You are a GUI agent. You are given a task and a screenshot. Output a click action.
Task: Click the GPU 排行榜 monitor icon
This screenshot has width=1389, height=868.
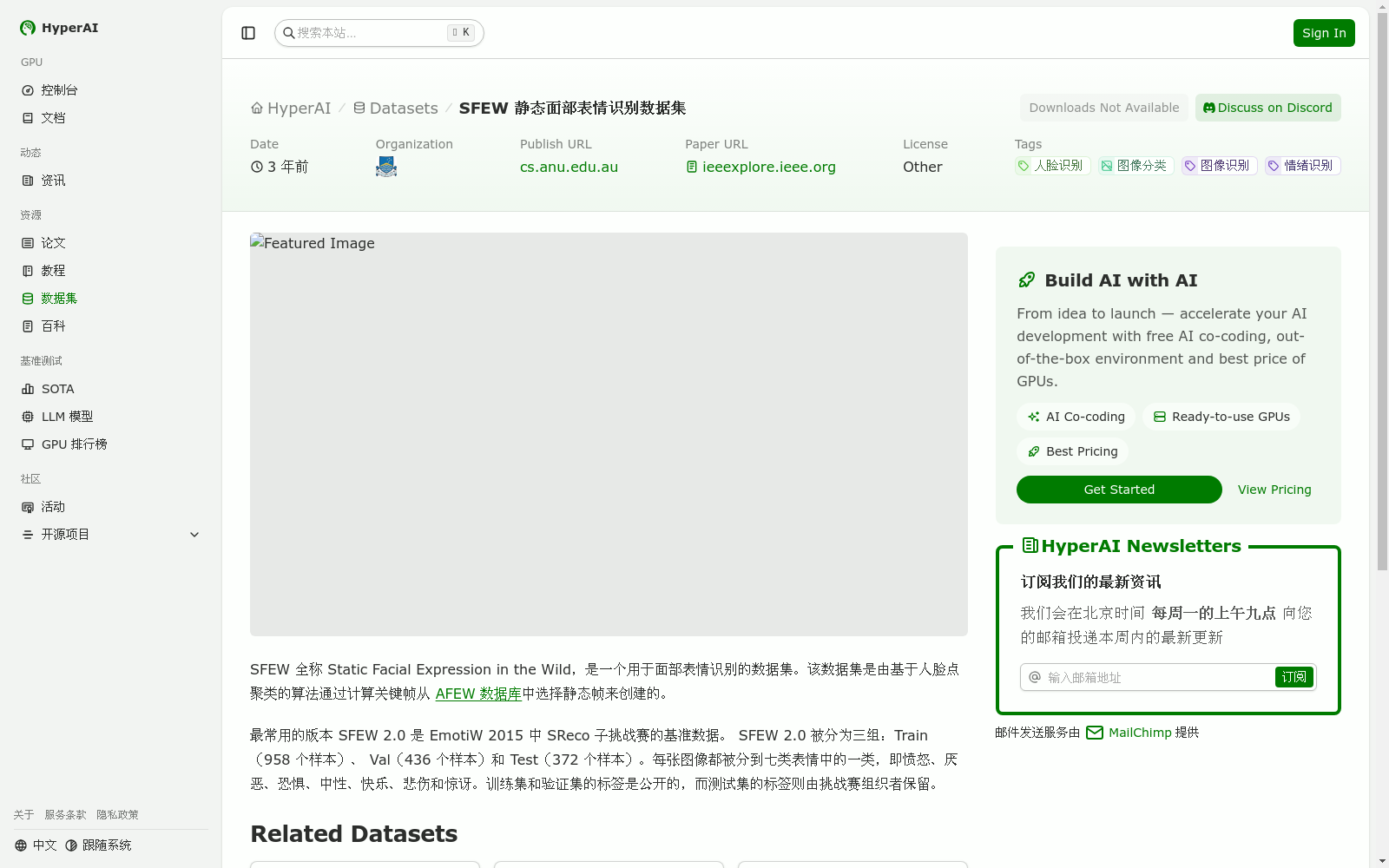click(28, 444)
